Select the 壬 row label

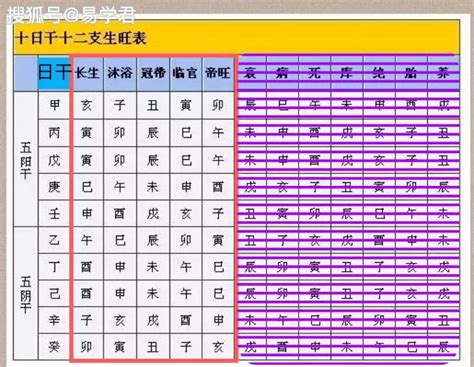click(54, 213)
